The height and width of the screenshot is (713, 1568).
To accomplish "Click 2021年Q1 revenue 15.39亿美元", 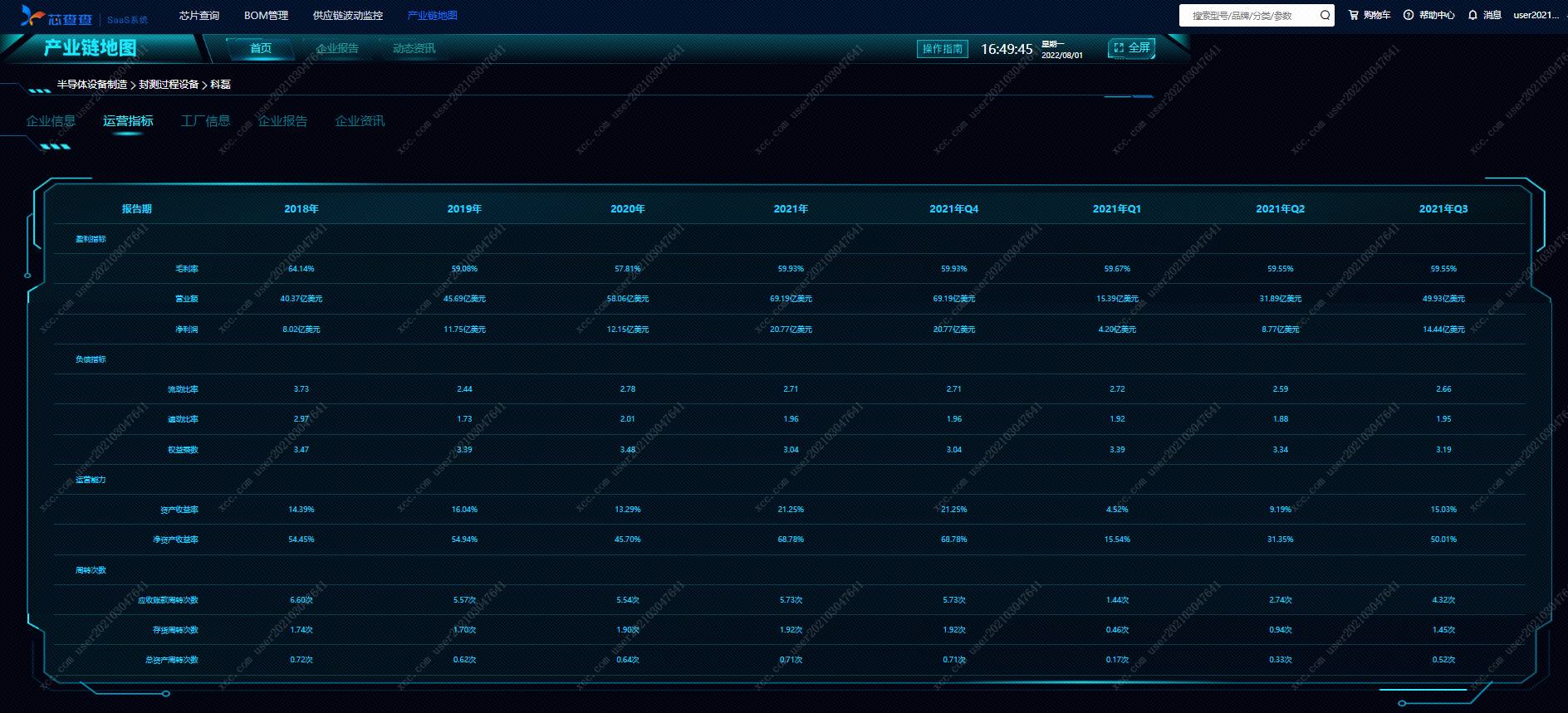I will (1117, 299).
